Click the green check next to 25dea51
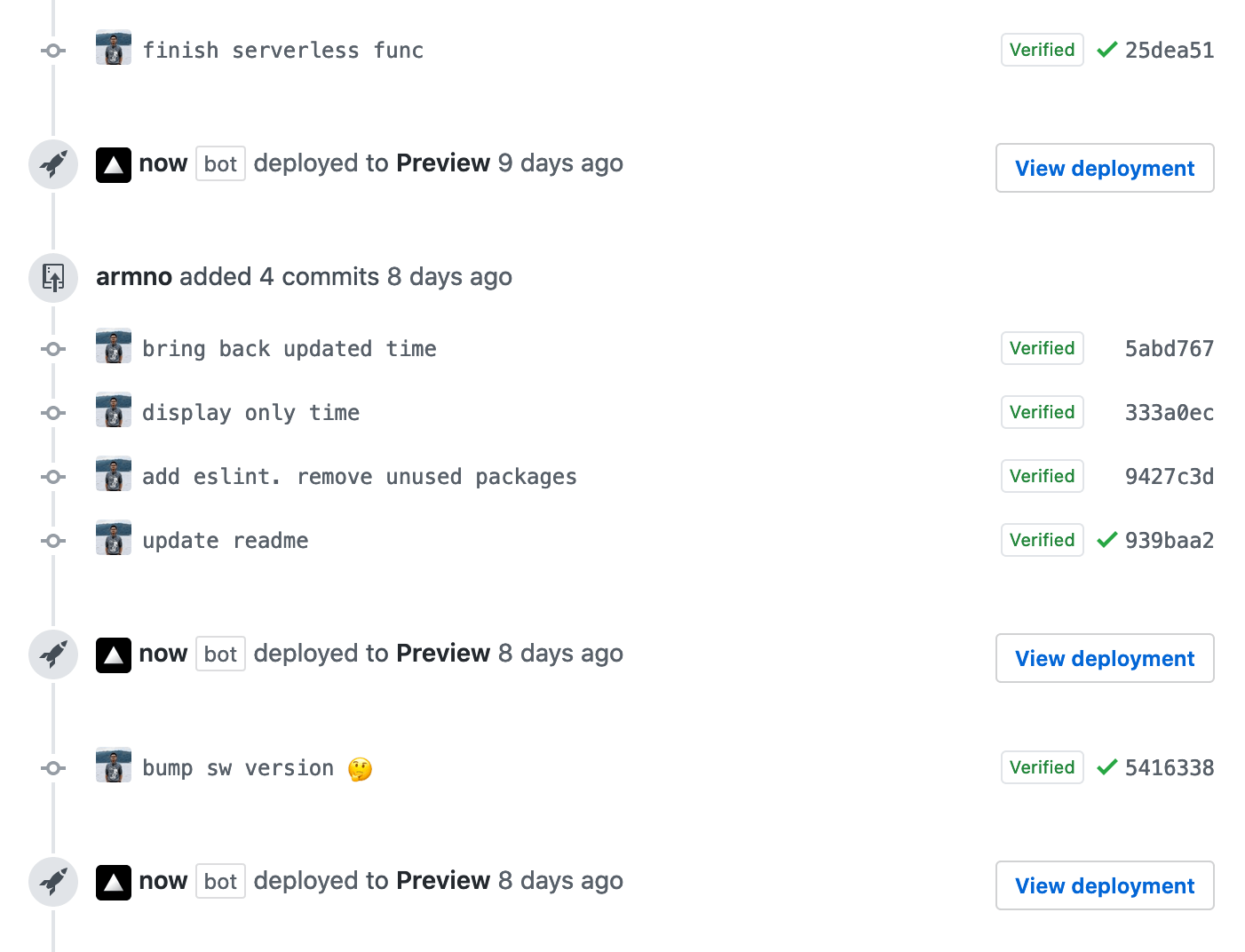This screenshot has height=952, width=1245. pos(1106,50)
